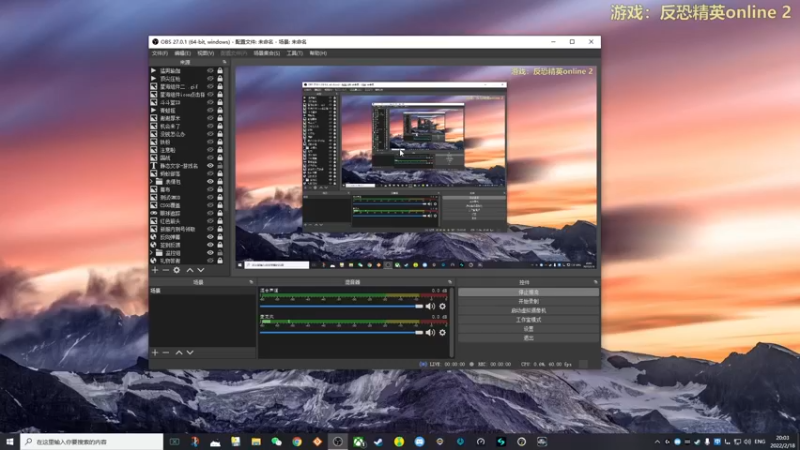Open 设置 in controls panel
The image size is (800, 450).
click(x=528, y=329)
